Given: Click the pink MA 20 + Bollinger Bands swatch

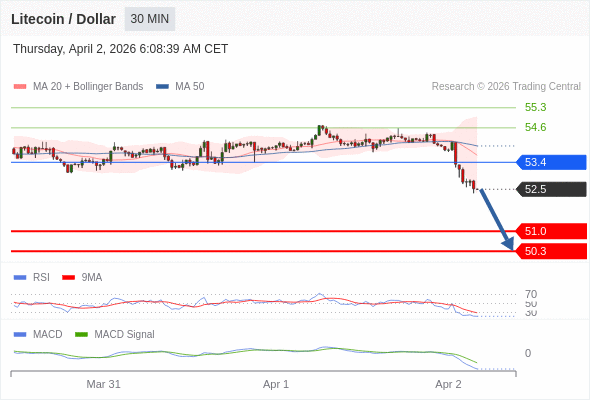Looking at the screenshot, I should (x=20, y=87).
